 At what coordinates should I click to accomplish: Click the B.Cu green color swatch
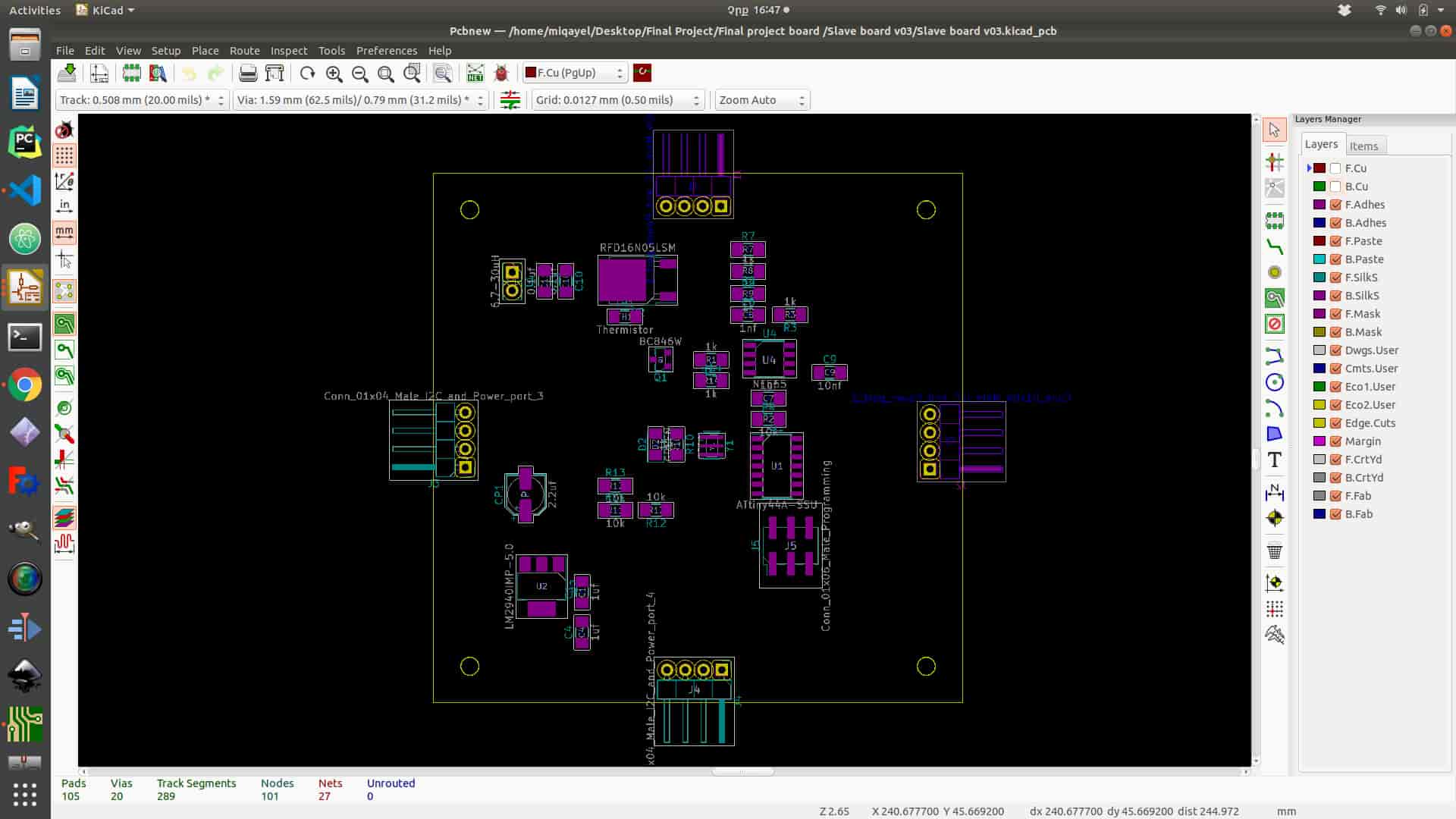pyautogui.click(x=1319, y=187)
